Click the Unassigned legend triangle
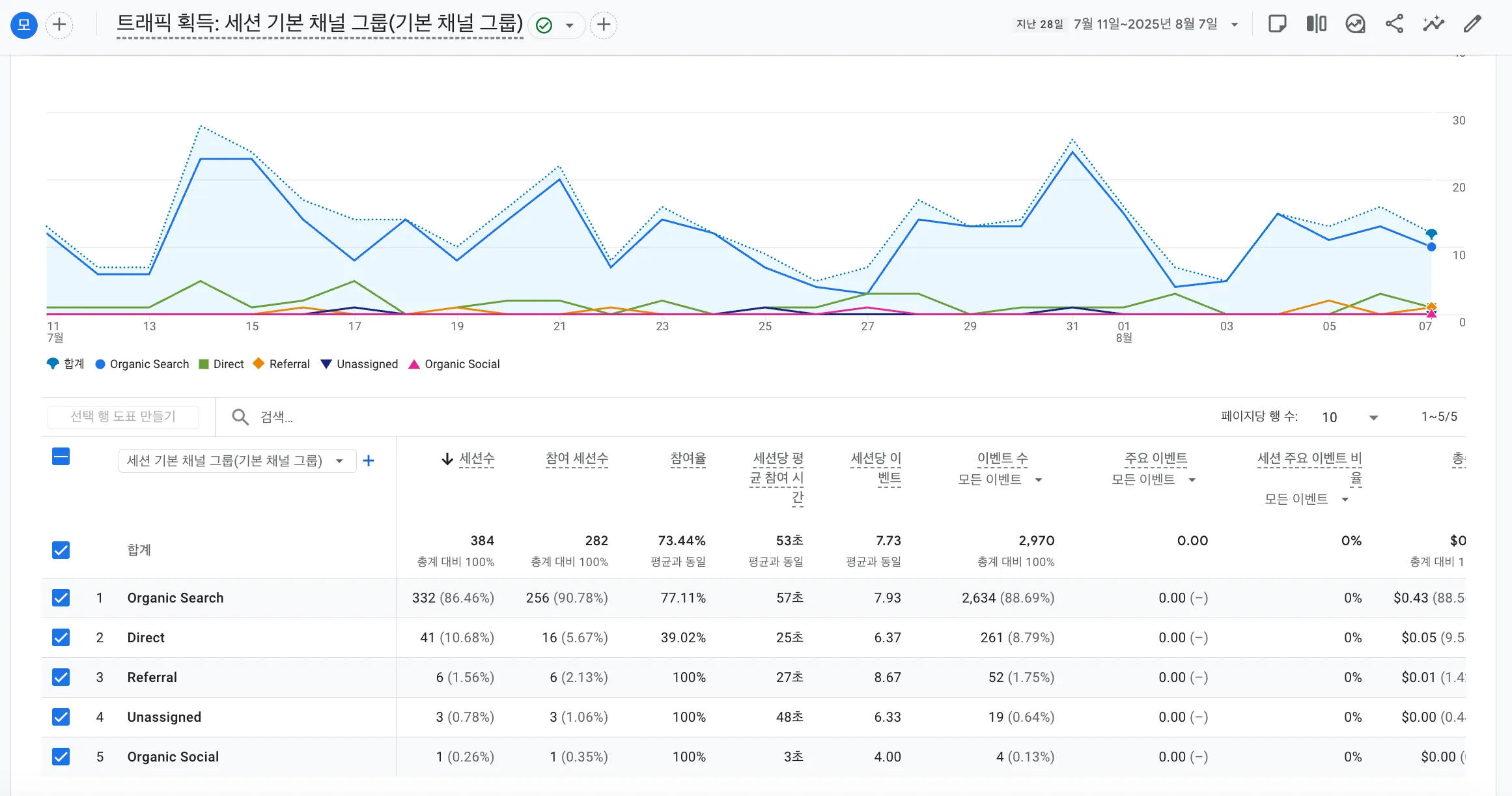1512x796 pixels. (x=326, y=364)
